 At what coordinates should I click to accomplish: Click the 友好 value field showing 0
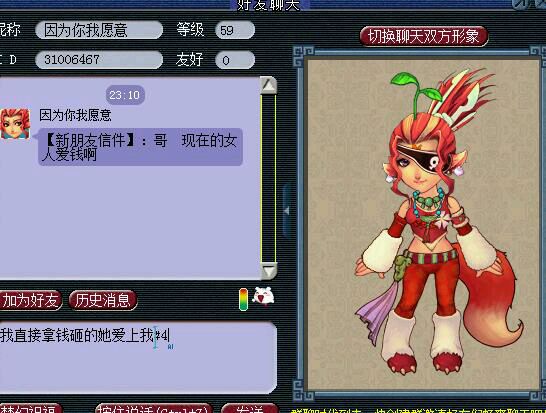tap(235, 60)
